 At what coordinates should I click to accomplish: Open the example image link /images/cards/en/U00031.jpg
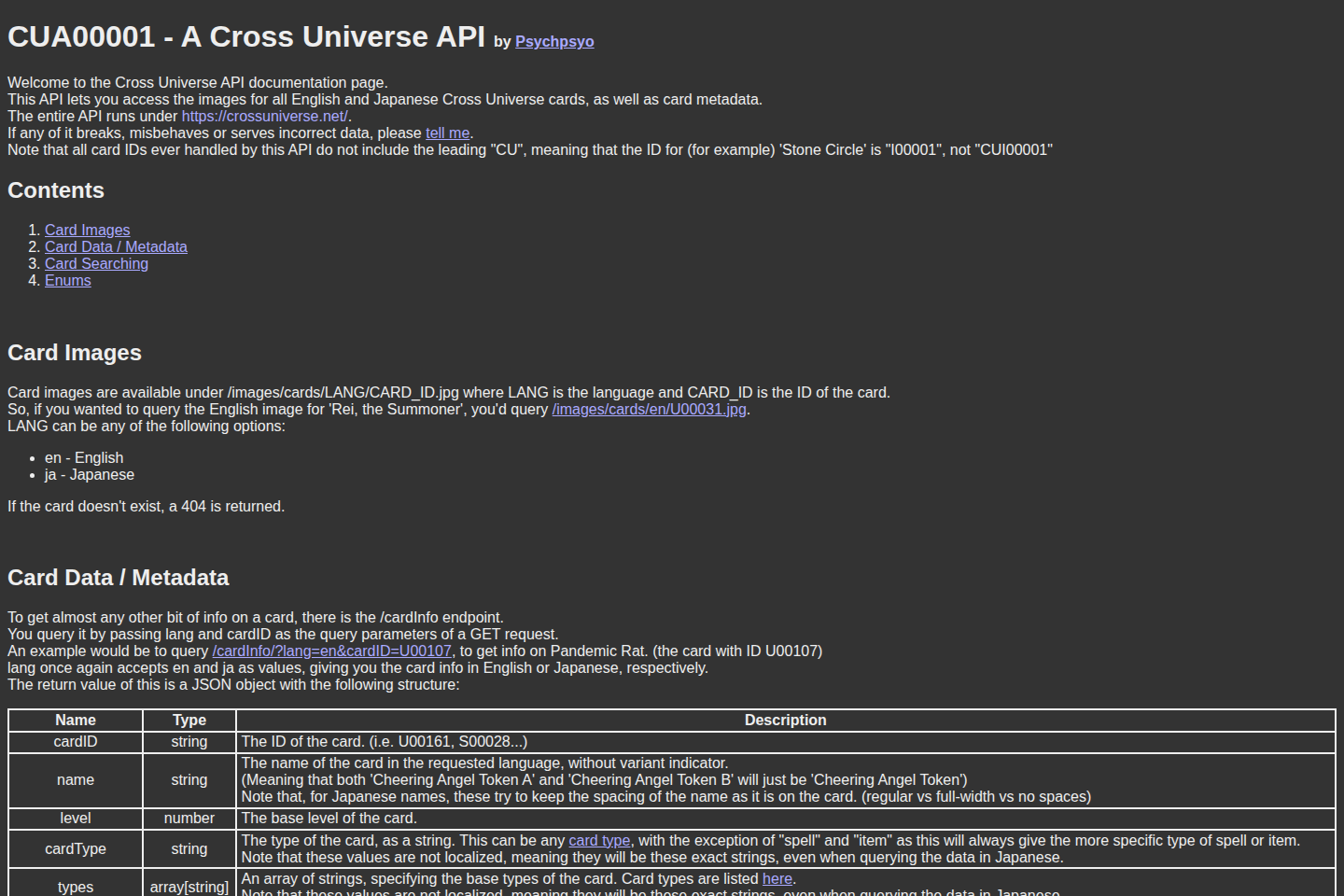648,409
